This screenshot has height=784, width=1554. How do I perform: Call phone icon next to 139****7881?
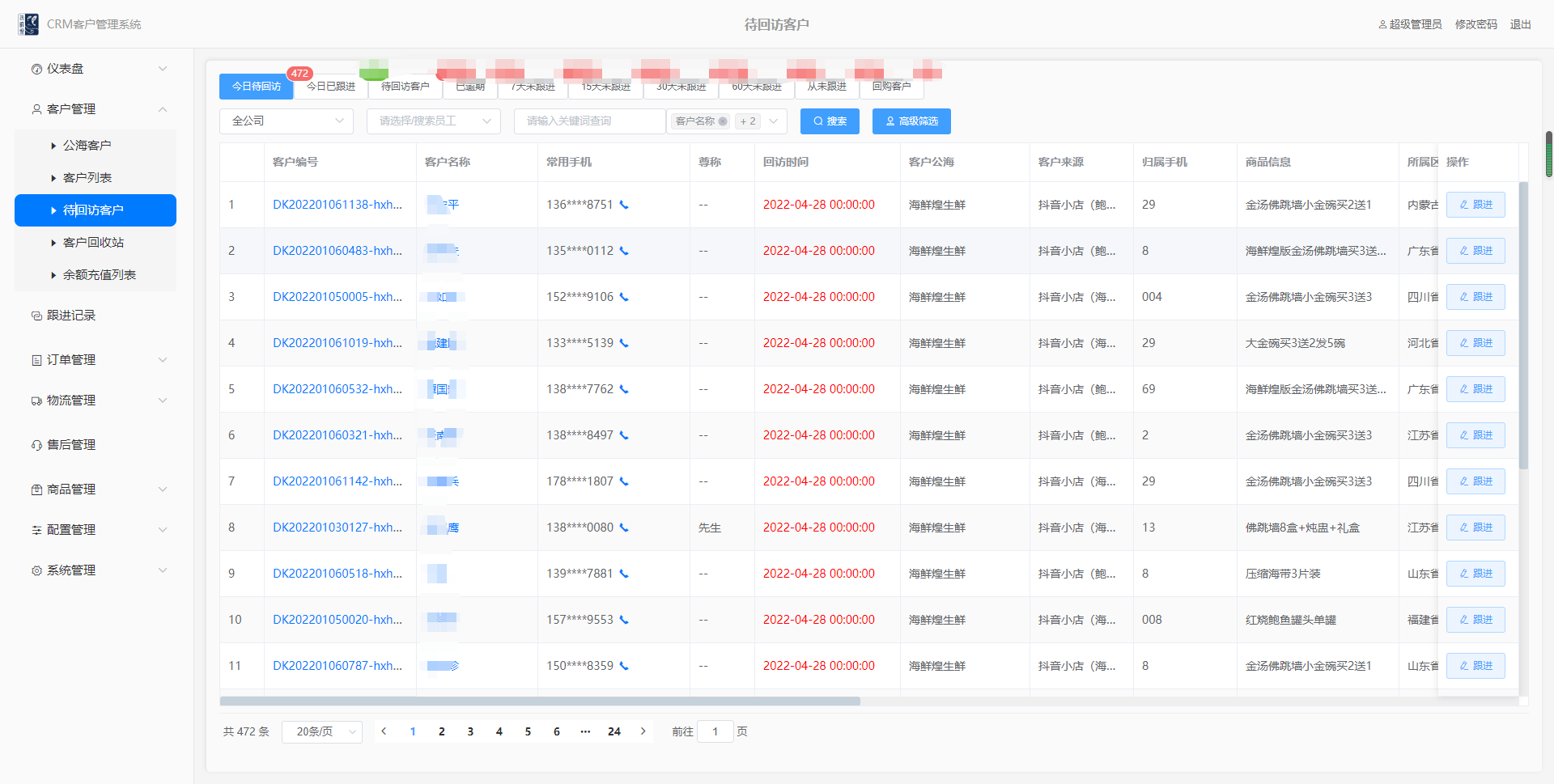624,574
